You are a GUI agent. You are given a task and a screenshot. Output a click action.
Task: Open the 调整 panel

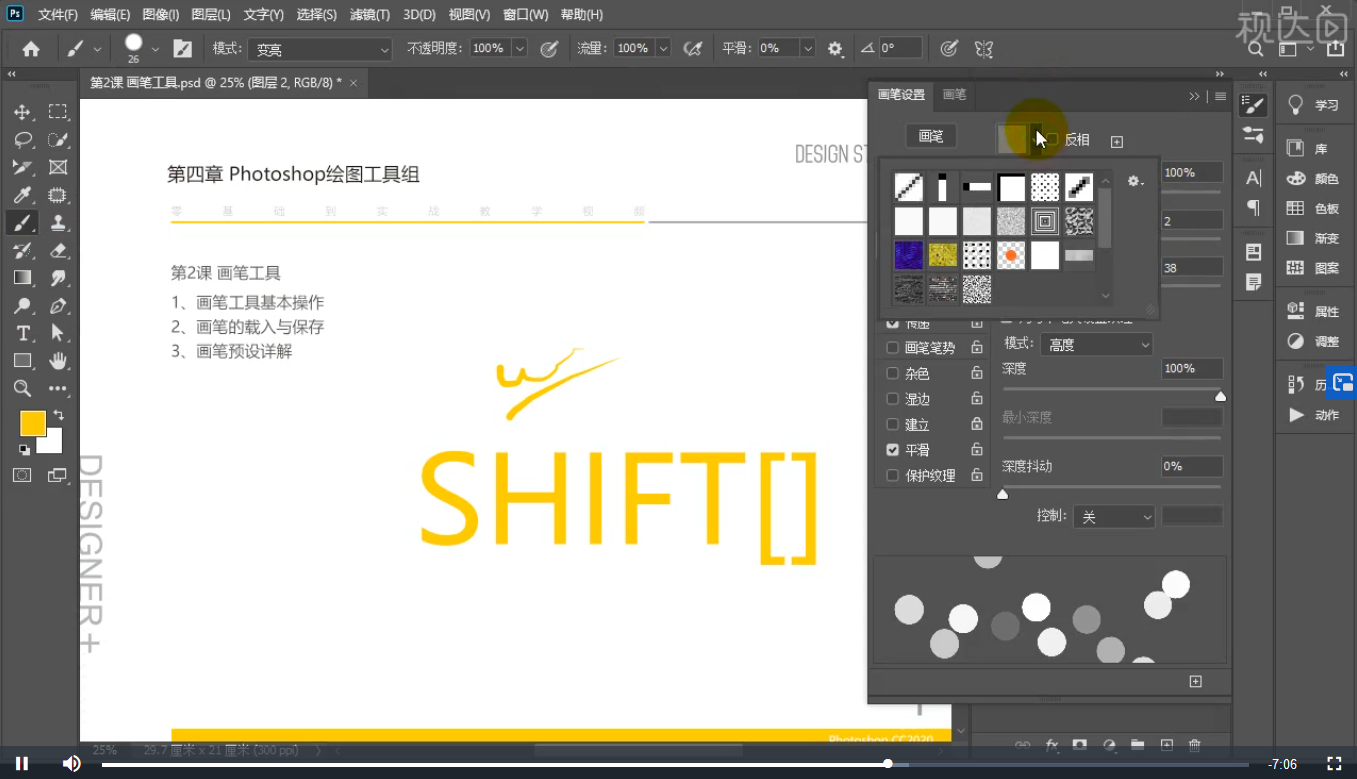pyautogui.click(x=1314, y=341)
